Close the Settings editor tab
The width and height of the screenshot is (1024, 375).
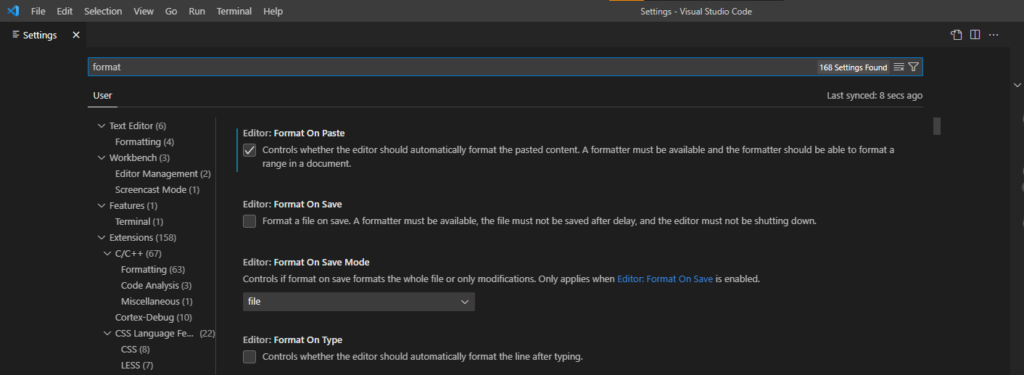pos(76,35)
